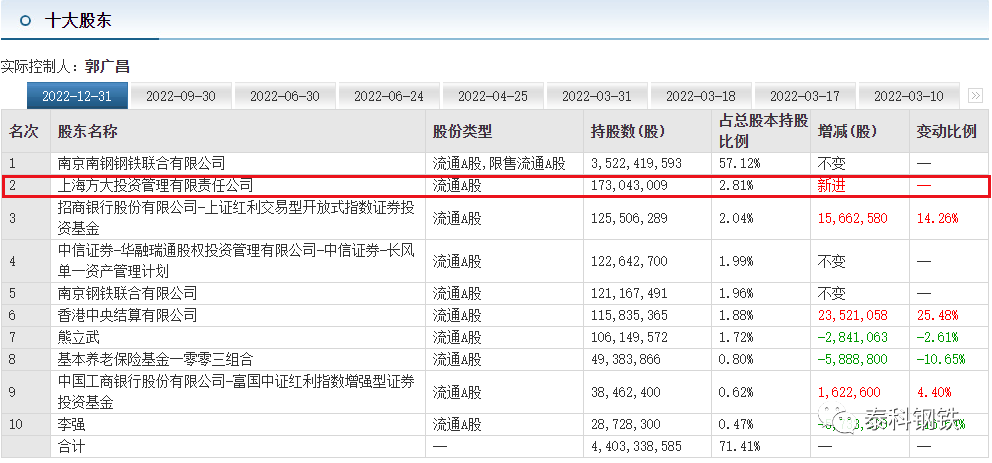Viewport: 992px width, 463px height.
Task: Click the 4.40% change ratio
Action: (934, 392)
